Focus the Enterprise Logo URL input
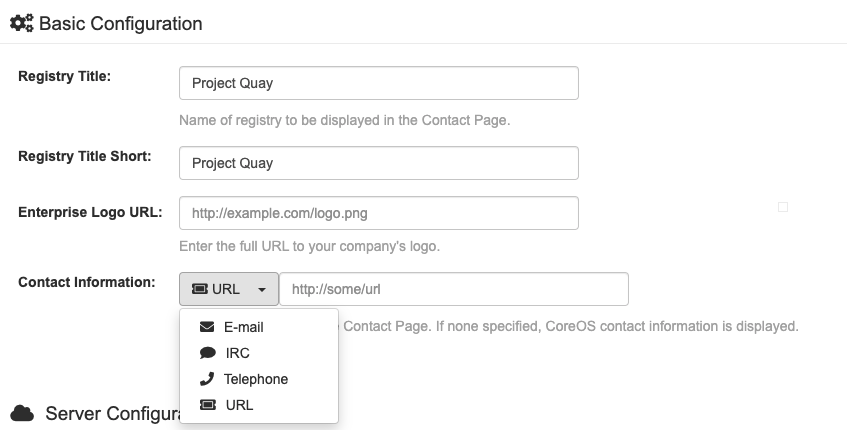 pyautogui.click(x=378, y=213)
